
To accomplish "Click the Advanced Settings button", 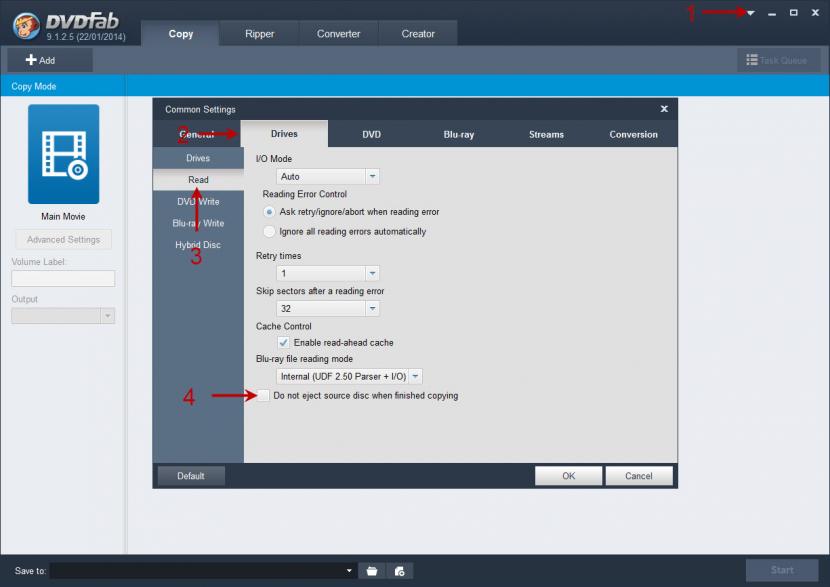I will 64,240.
